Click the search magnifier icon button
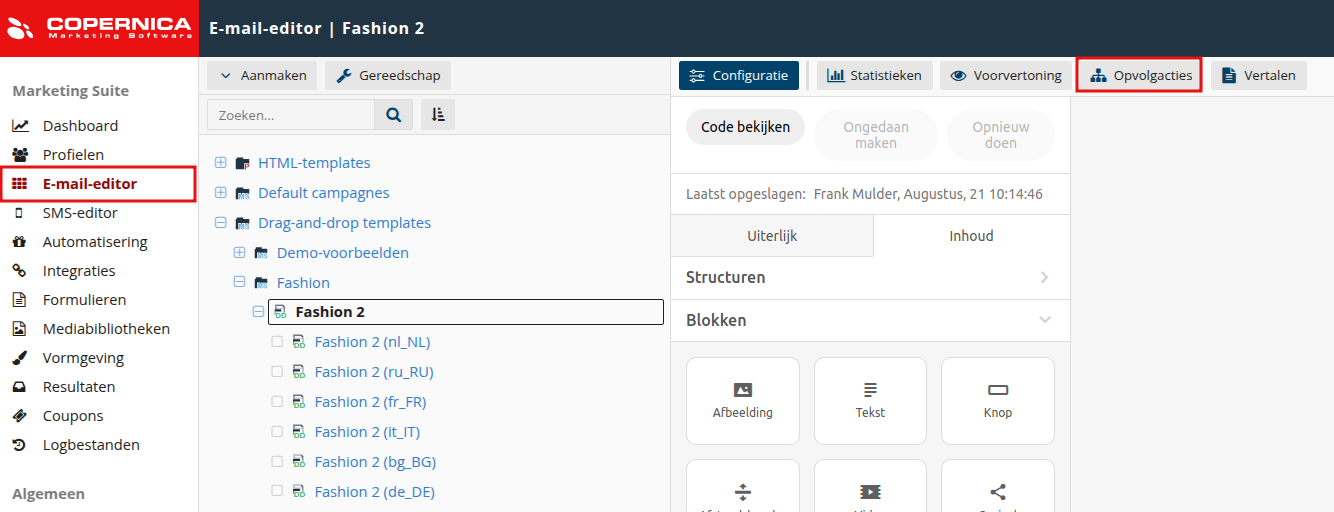 [394, 115]
